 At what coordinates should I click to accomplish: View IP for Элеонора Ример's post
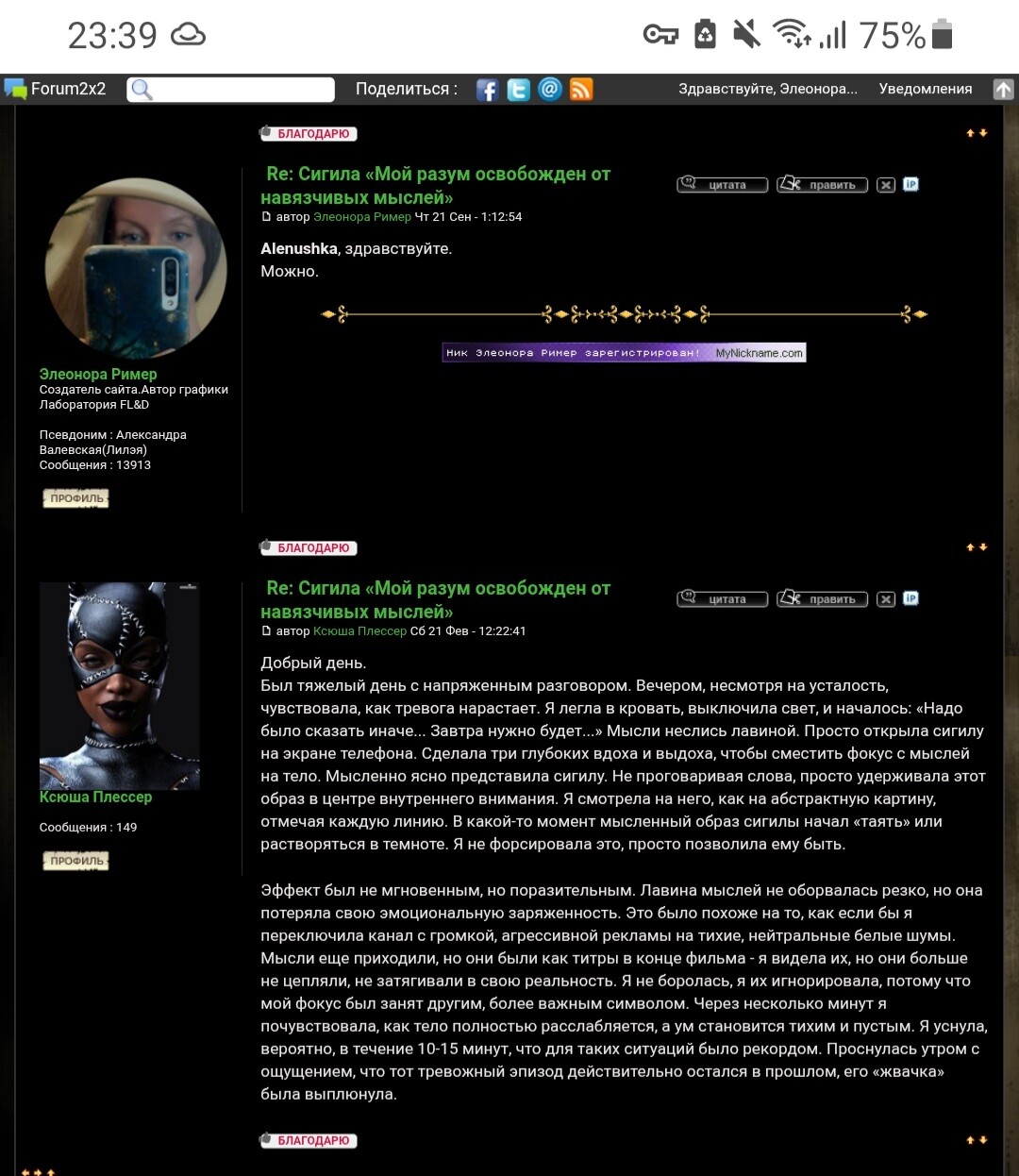tap(909, 185)
